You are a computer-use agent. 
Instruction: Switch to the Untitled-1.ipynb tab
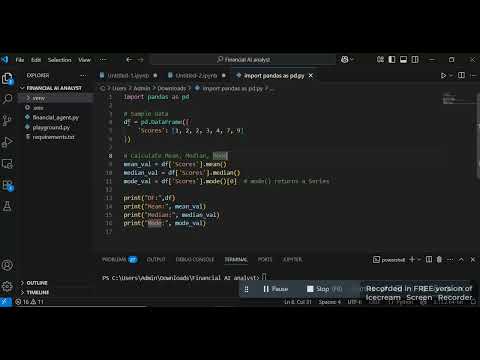tap(128, 76)
